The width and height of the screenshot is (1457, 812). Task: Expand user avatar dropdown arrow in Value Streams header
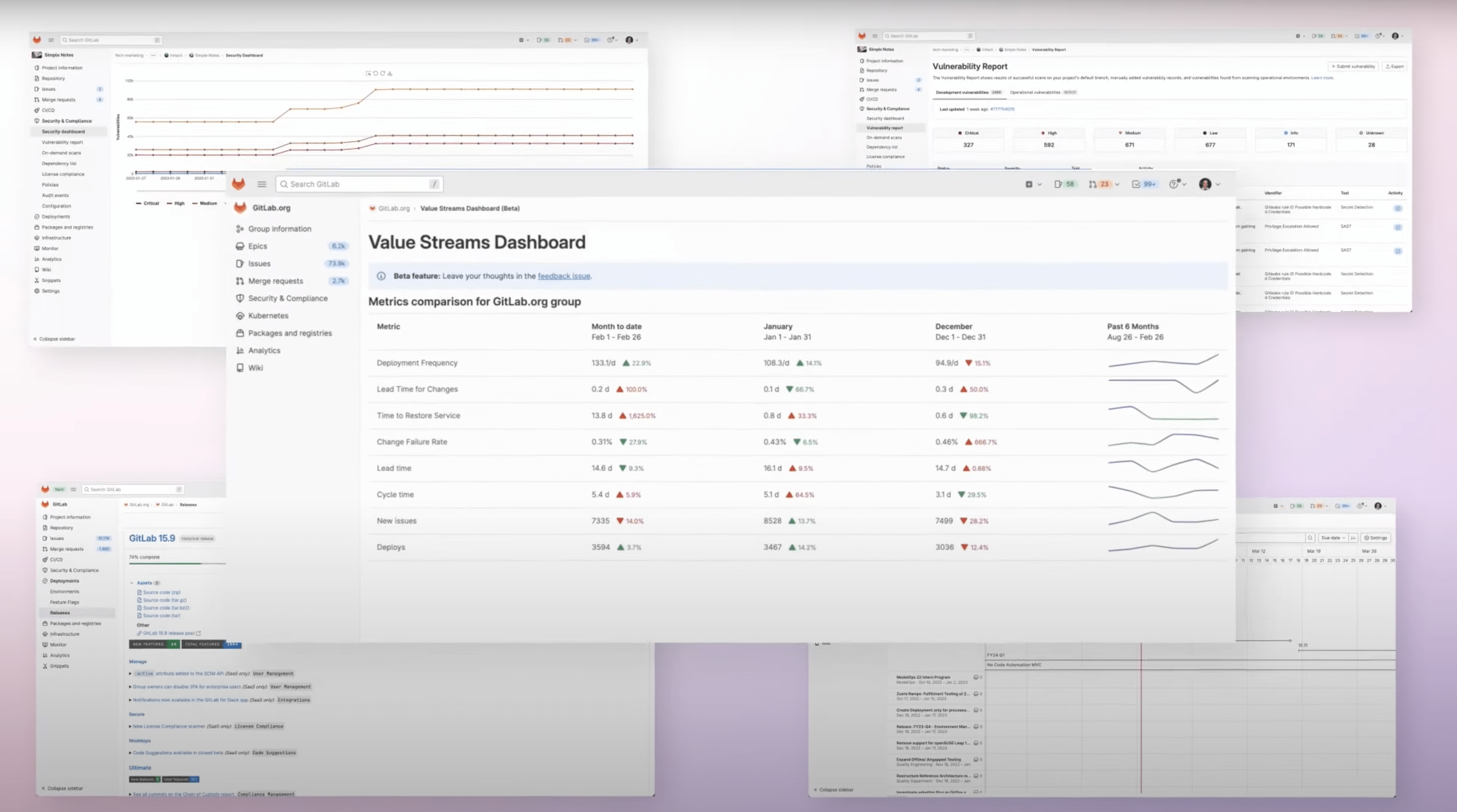[x=1218, y=184]
